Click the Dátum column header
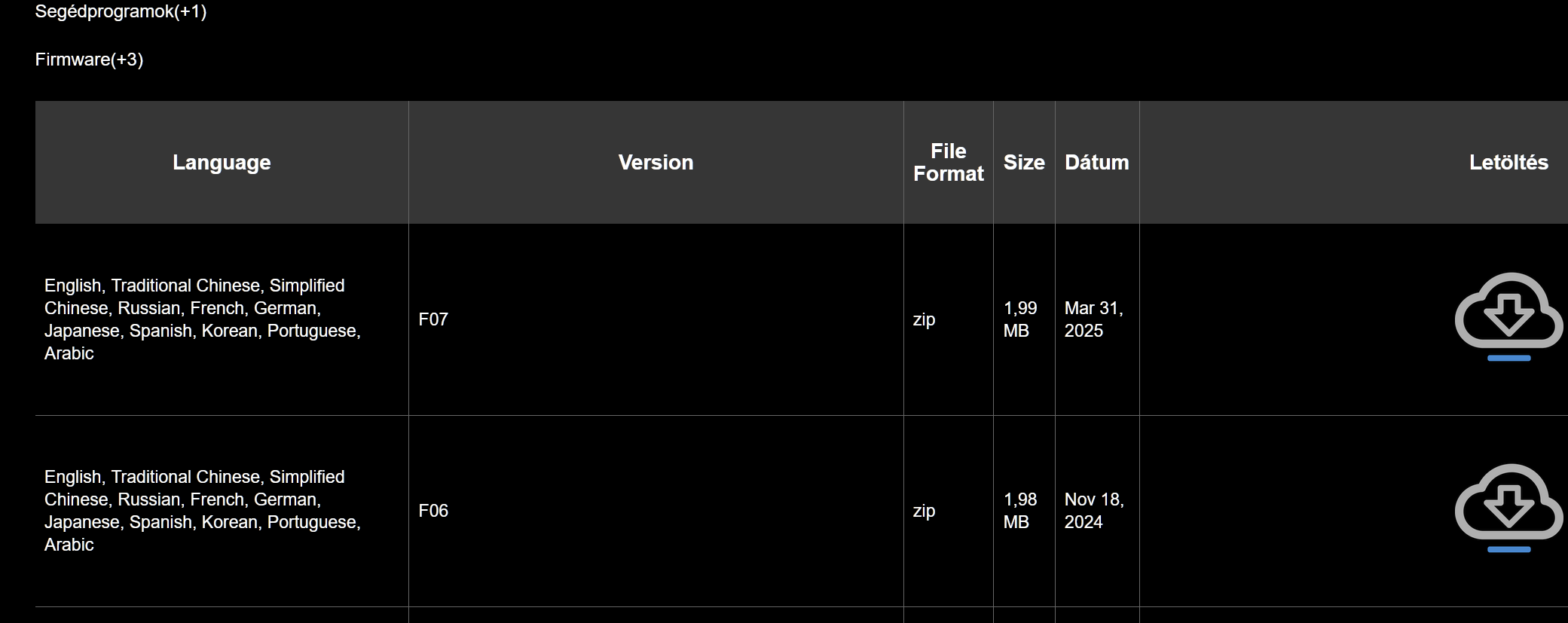The image size is (1568, 623). click(x=1097, y=163)
